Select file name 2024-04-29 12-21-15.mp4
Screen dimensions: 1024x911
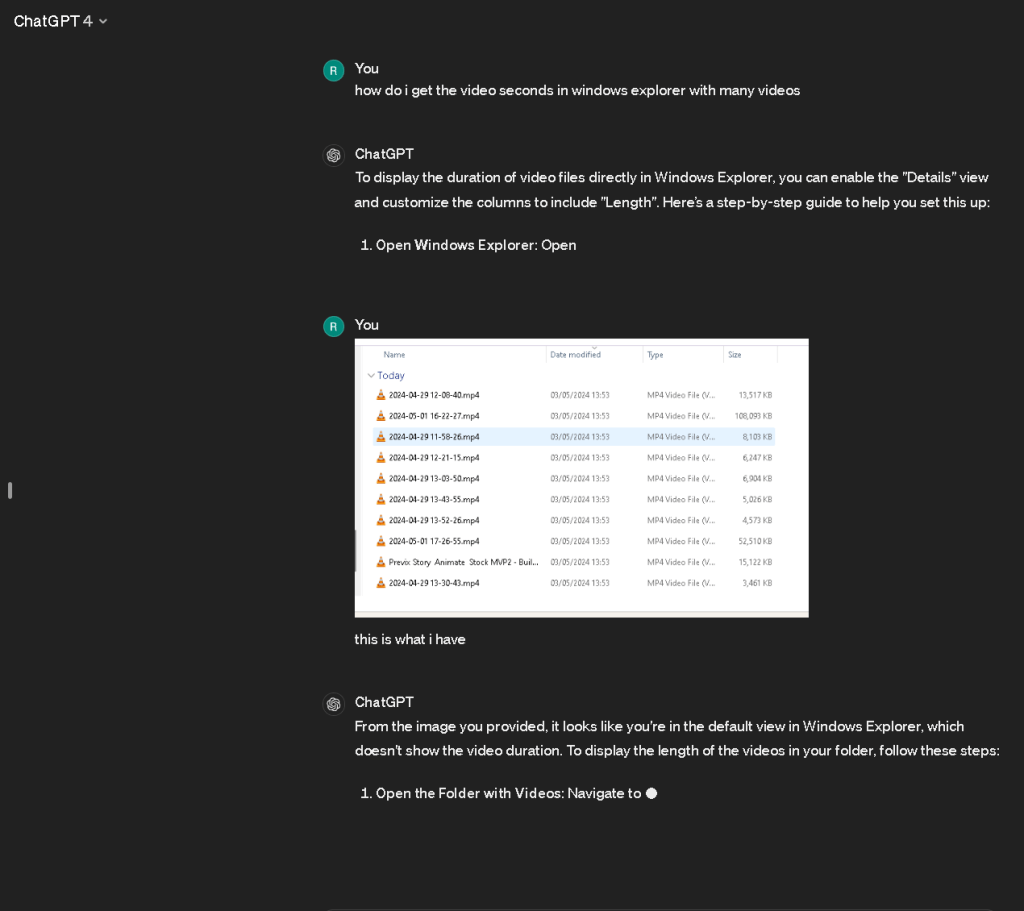point(434,458)
